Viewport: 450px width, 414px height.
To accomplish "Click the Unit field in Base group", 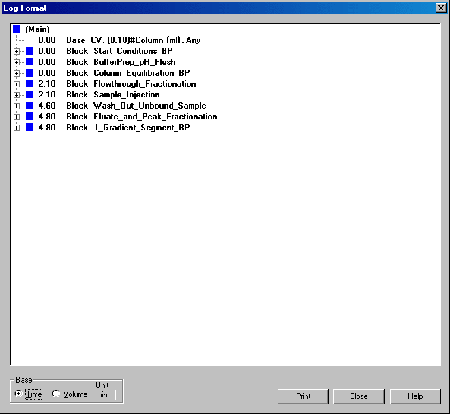I will (x=105, y=395).
